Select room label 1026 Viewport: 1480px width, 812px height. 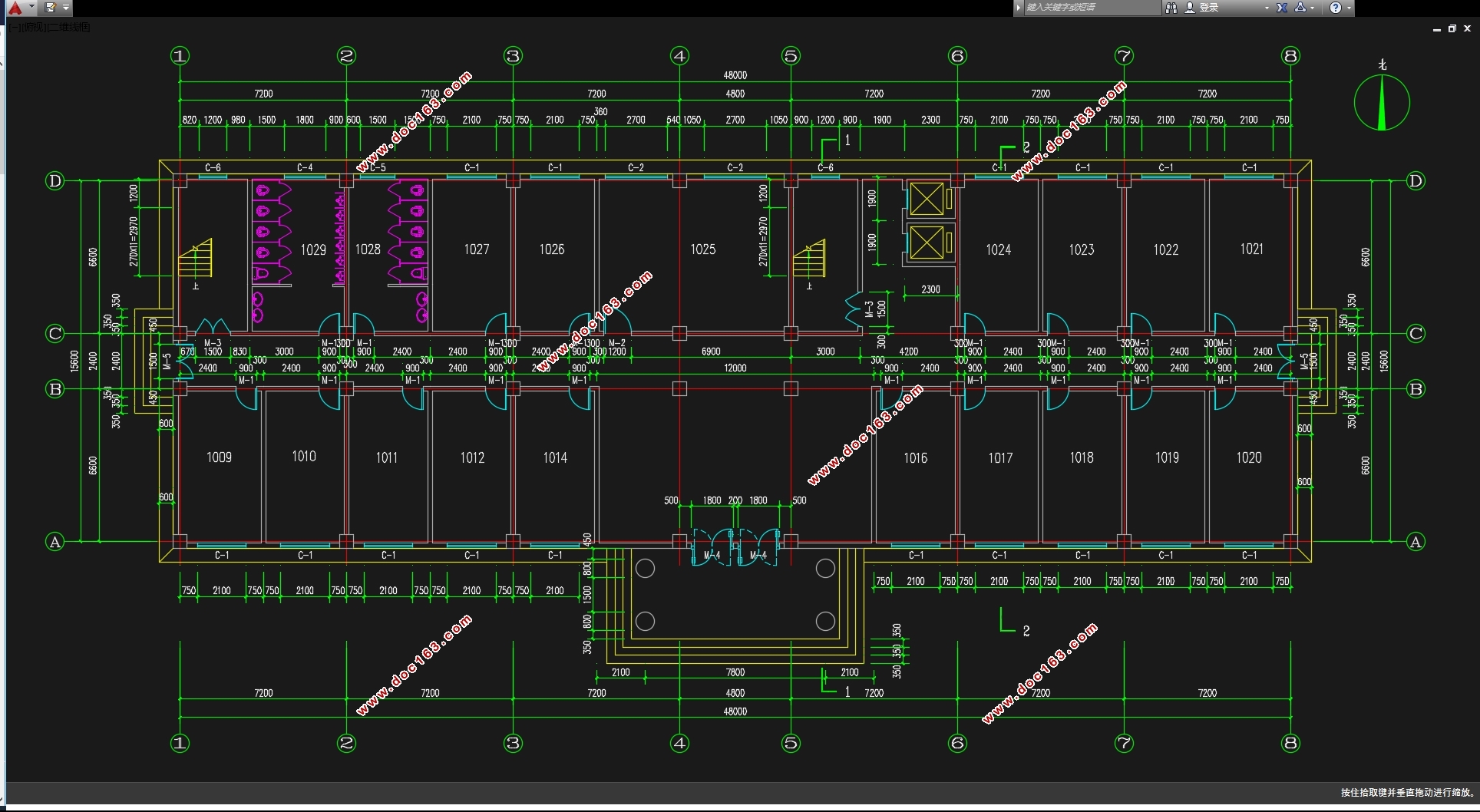click(x=552, y=249)
